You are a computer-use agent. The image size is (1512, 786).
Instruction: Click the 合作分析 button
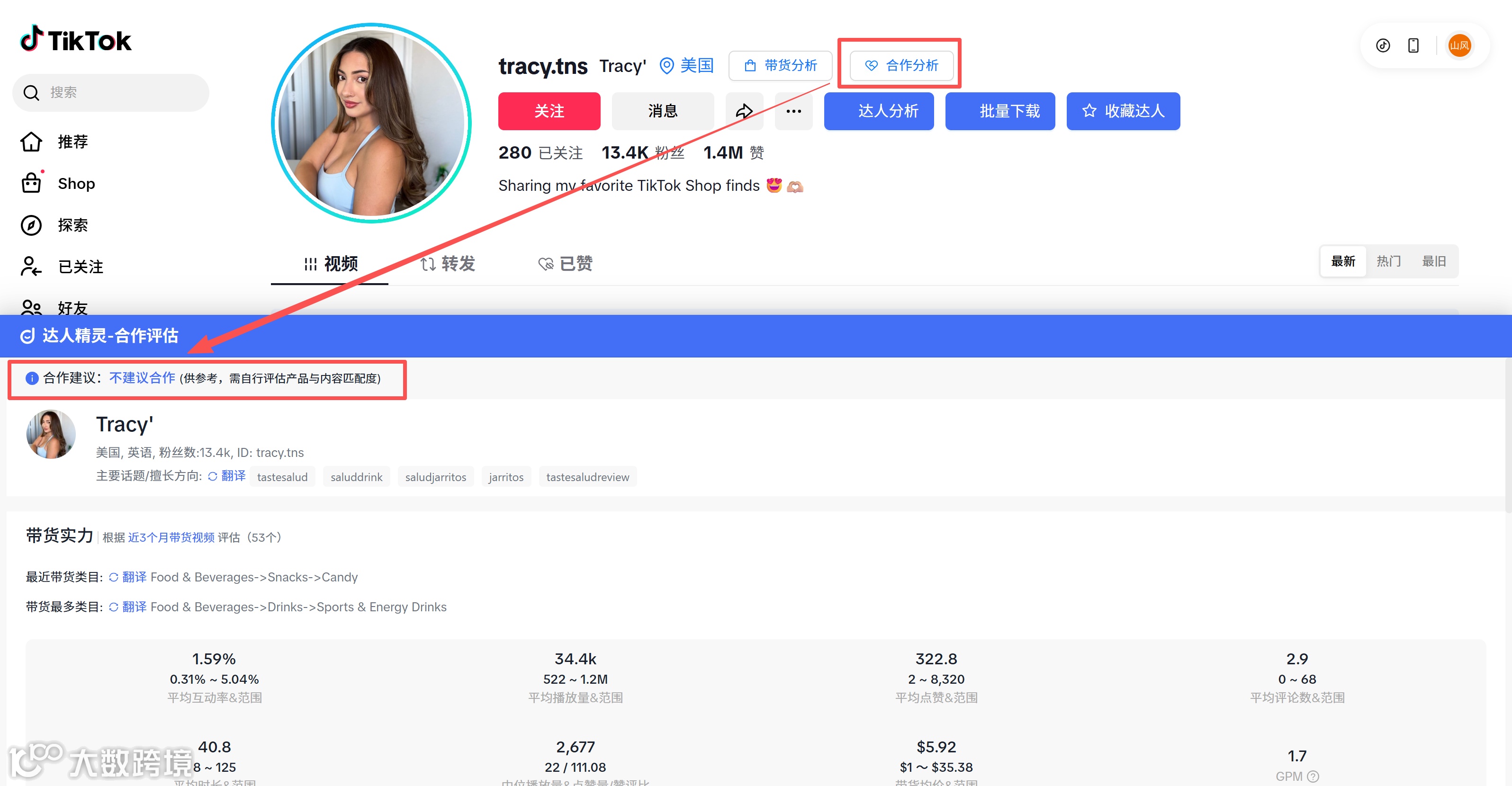click(x=901, y=65)
